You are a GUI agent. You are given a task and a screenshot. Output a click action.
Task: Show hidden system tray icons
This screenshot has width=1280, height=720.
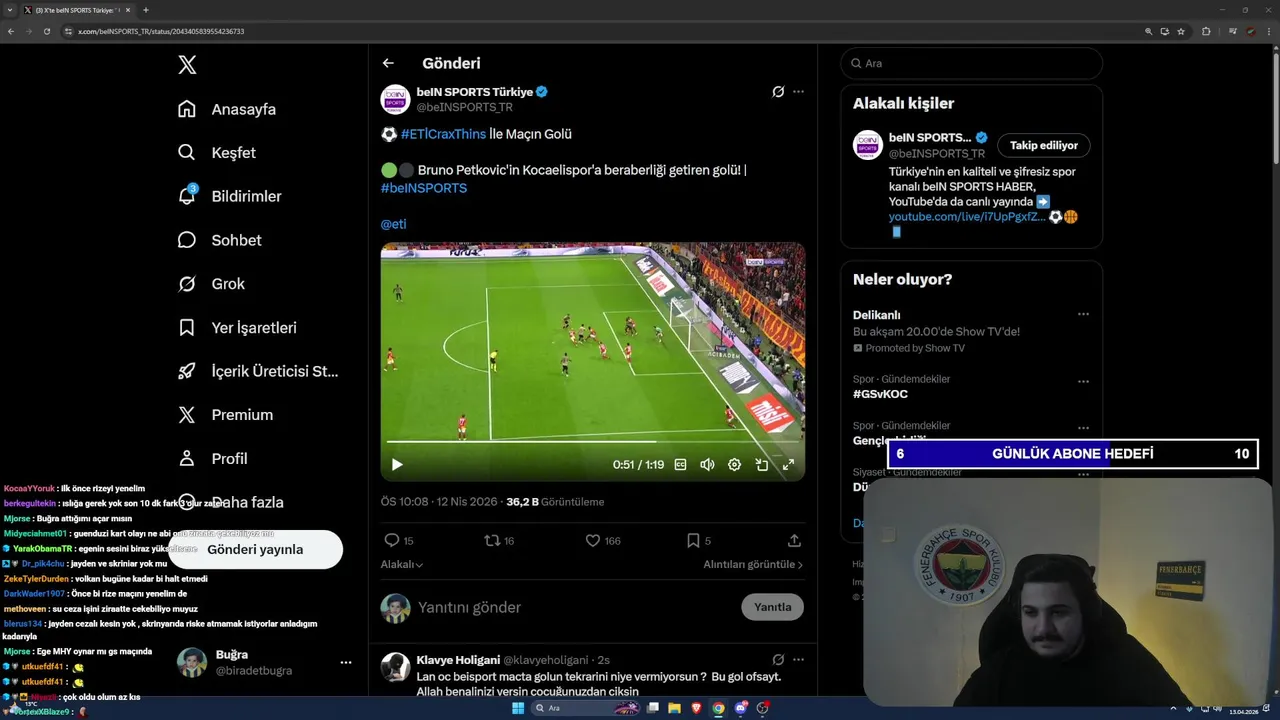pyautogui.click(x=1175, y=709)
